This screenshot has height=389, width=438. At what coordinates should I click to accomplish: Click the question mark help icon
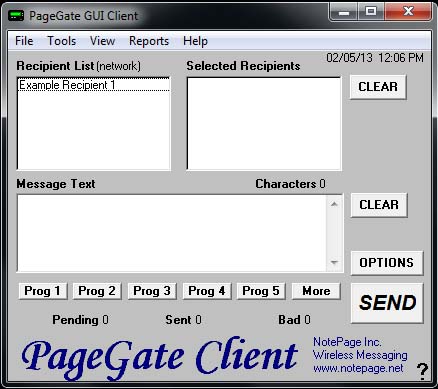tap(422, 371)
